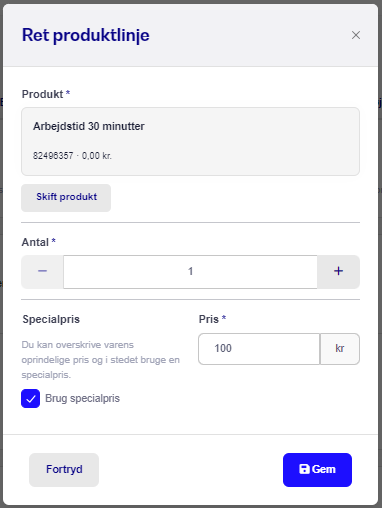Click the Specialpris description help text

tap(101, 360)
